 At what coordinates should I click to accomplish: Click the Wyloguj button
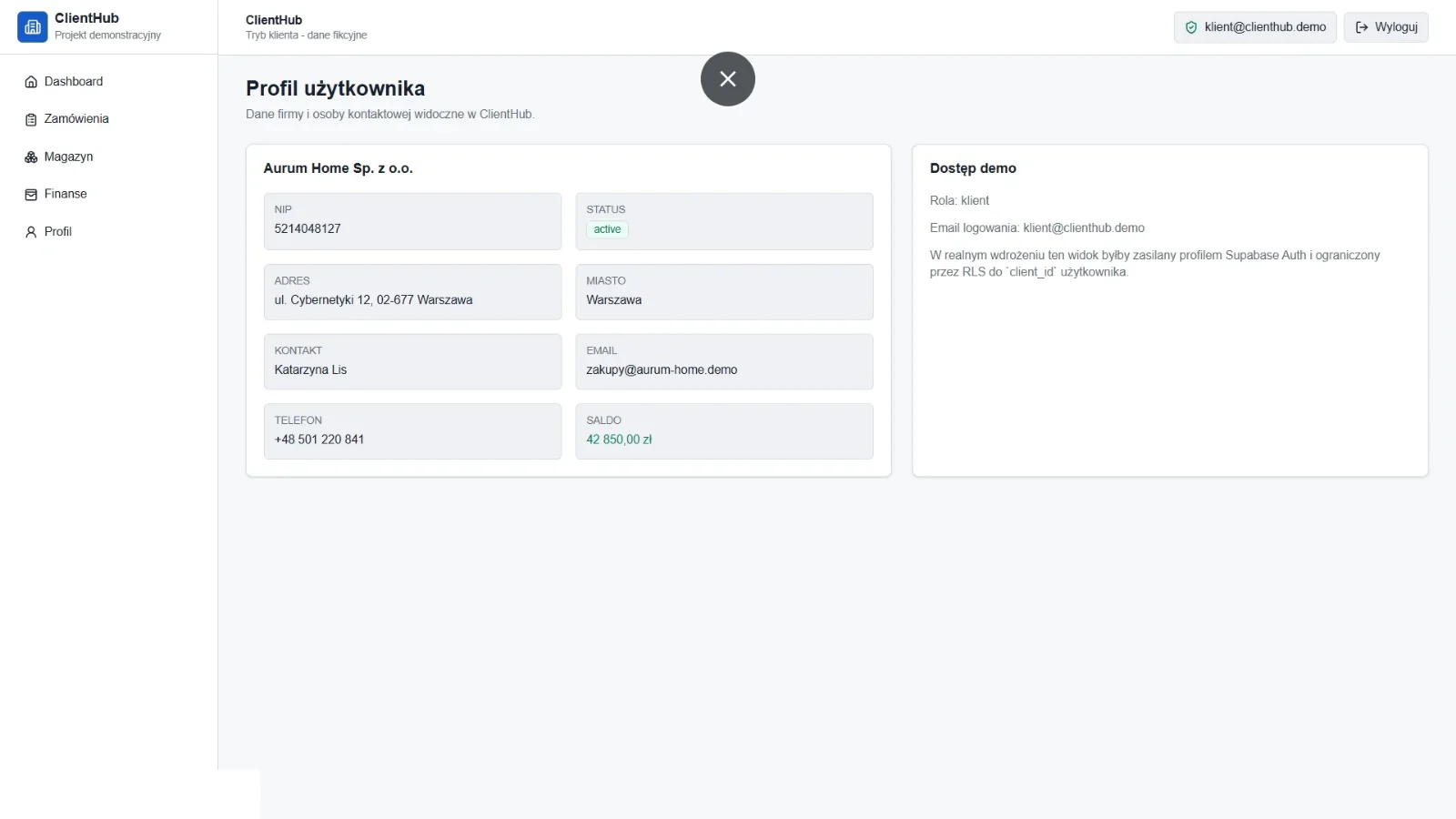tap(1386, 27)
